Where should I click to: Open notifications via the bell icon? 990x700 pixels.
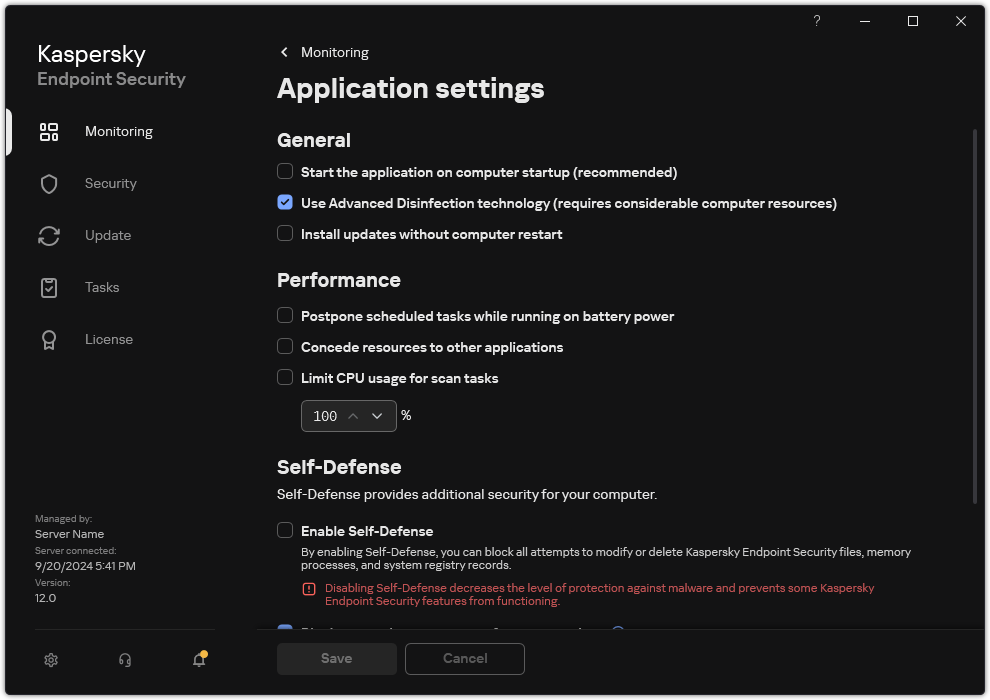coord(199,659)
